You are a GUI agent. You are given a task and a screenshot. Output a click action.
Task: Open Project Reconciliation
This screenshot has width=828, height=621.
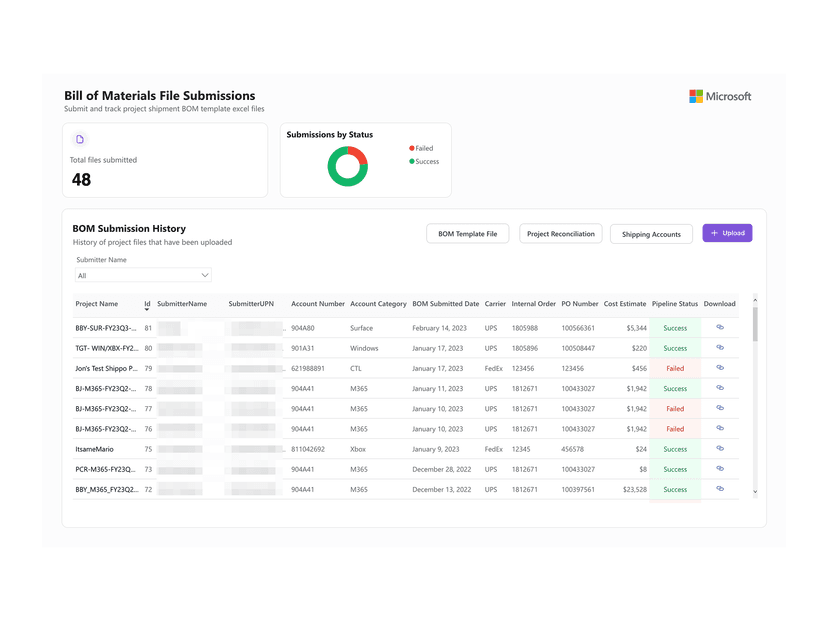pyautogui.click(x=560, y=232)
